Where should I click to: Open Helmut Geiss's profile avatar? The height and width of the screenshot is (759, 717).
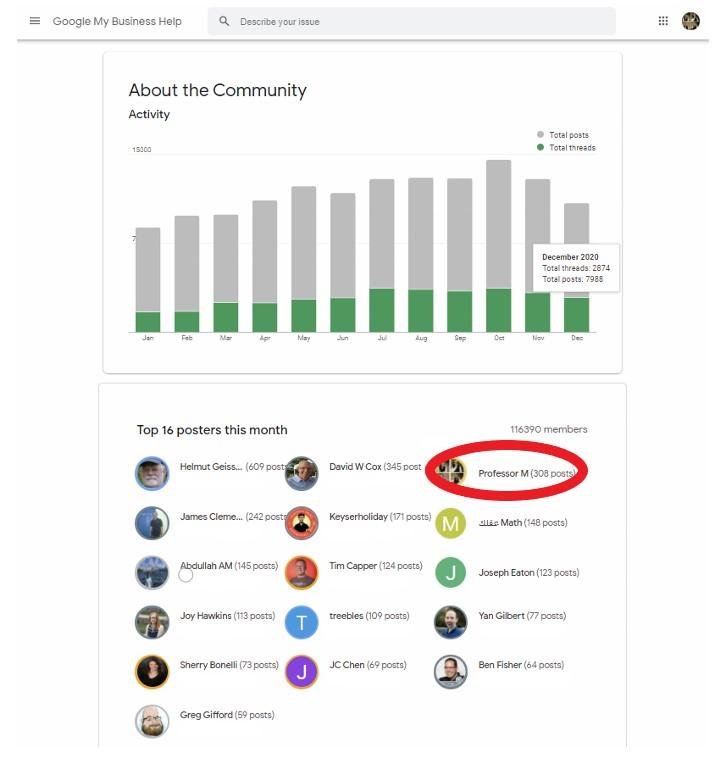[152, 473]
